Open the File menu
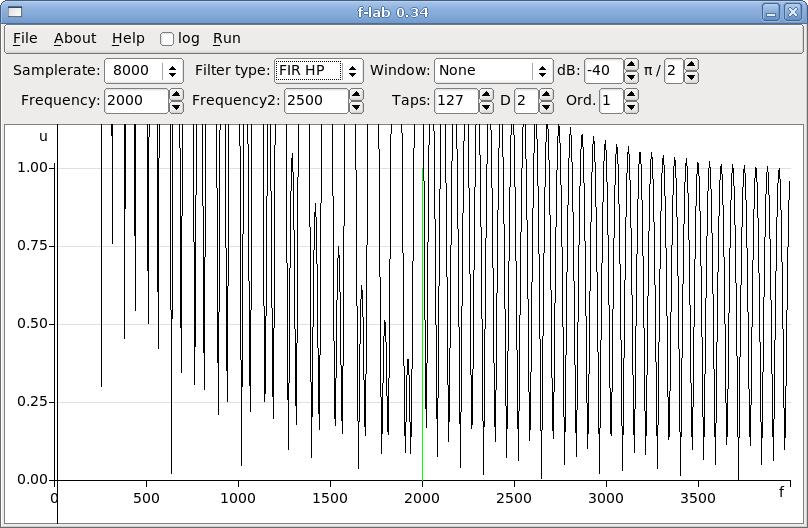This screenshot has width=808, height=528. pyautogui.click(x=25, y=39)
